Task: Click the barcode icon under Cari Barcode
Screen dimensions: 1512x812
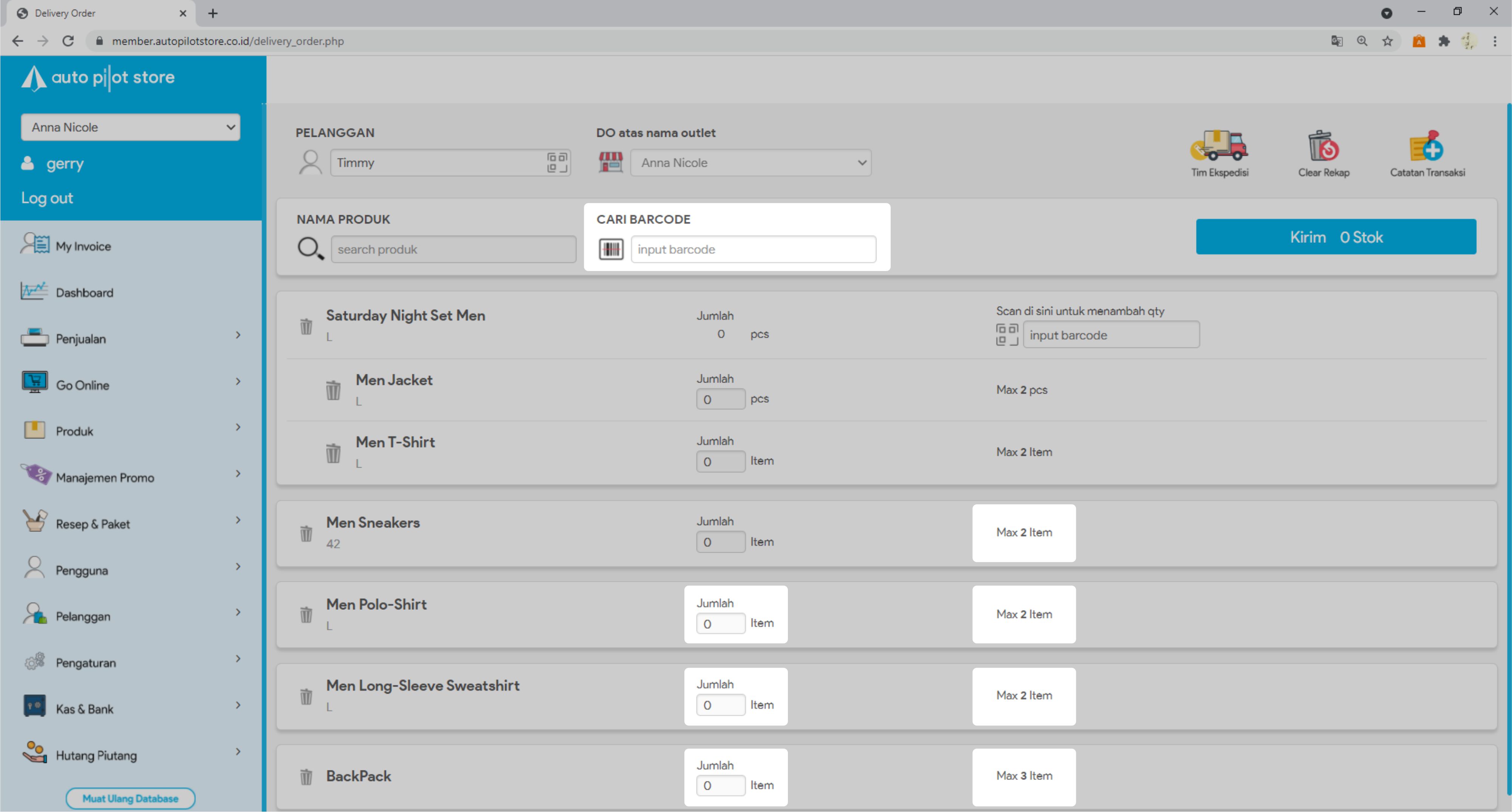Action: coord(610,249)
